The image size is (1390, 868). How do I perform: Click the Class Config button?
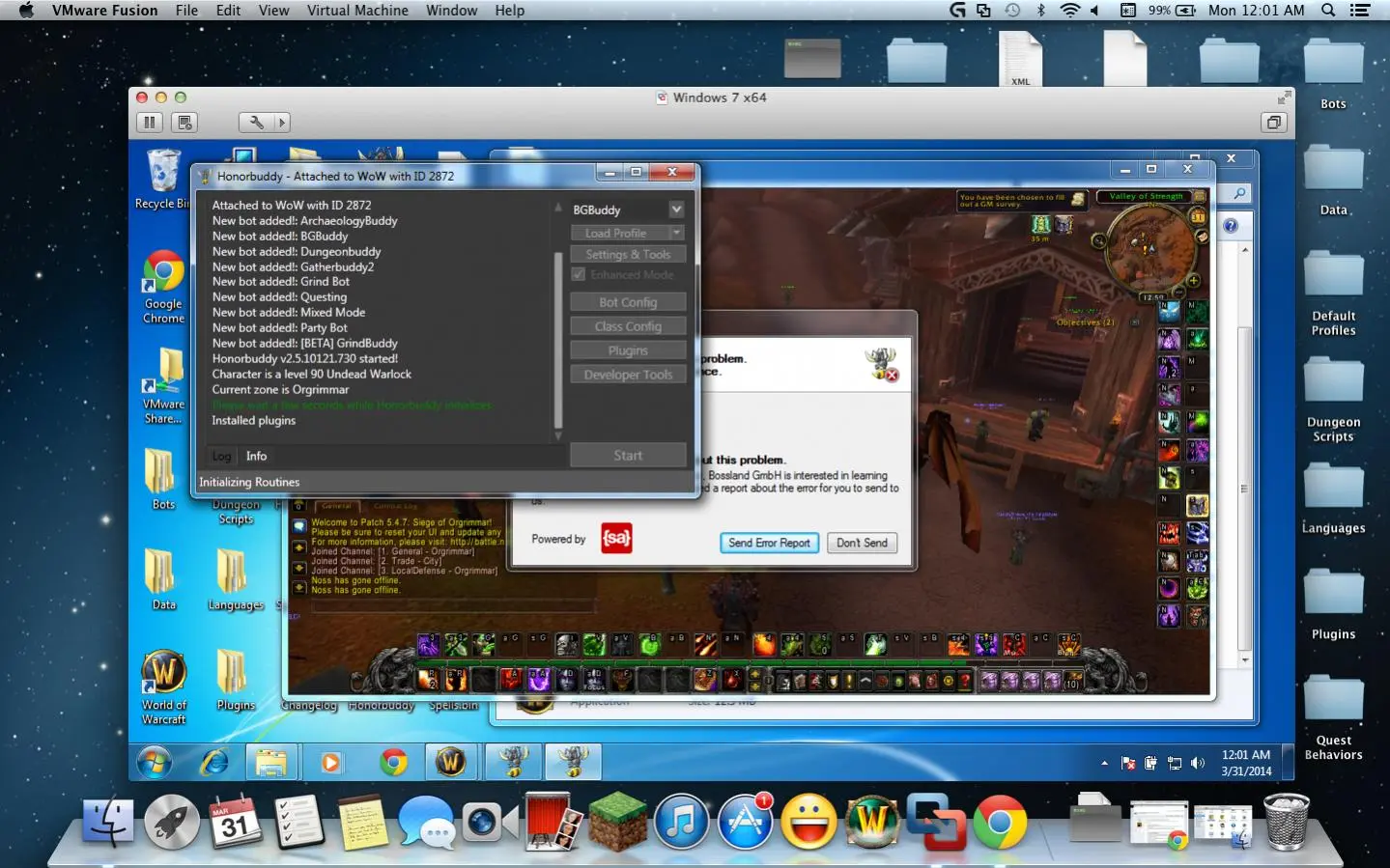628,326
